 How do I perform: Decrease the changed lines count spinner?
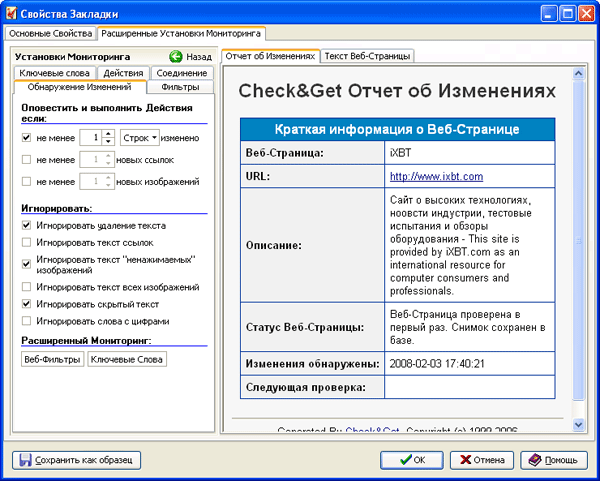point(108,142)
